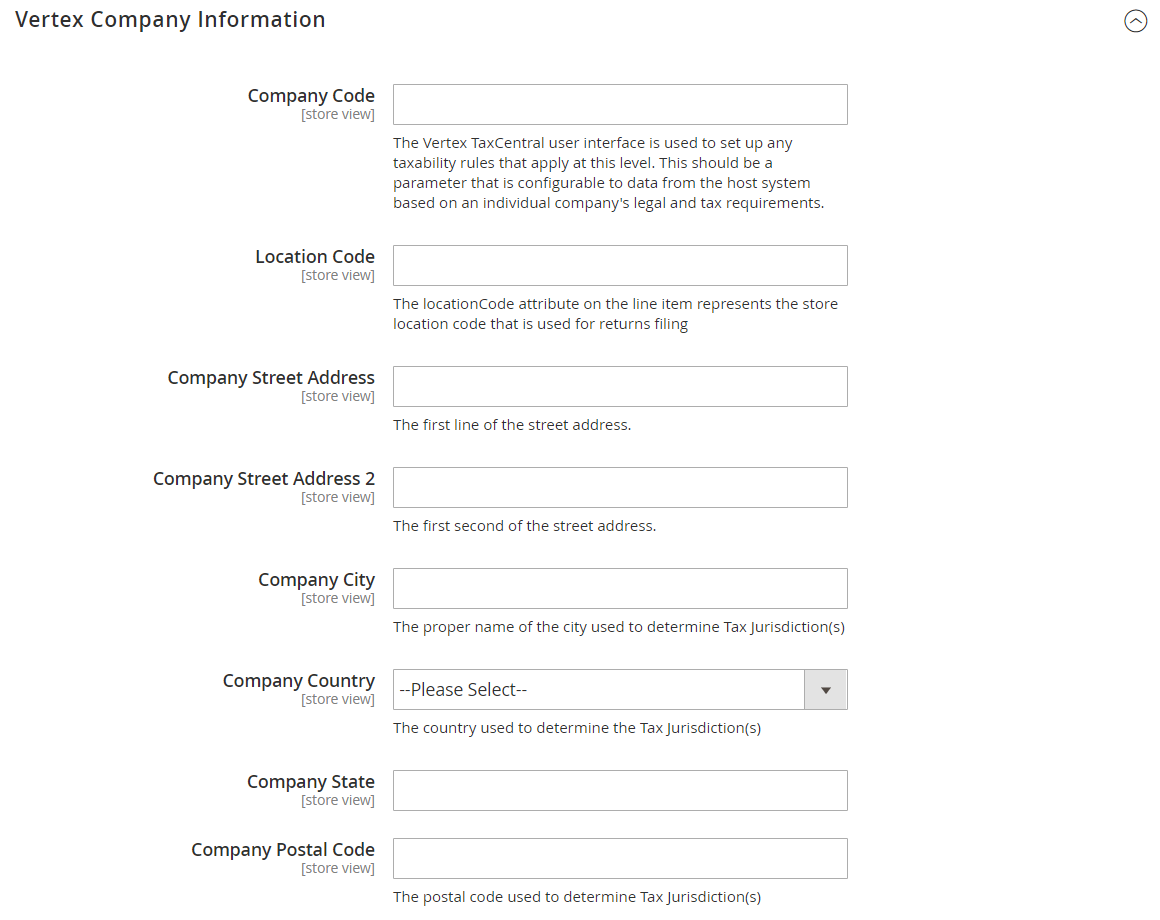The image size is (1160, 920).
Task: Click into the Company Postal Code field
Action: (620, 859)
